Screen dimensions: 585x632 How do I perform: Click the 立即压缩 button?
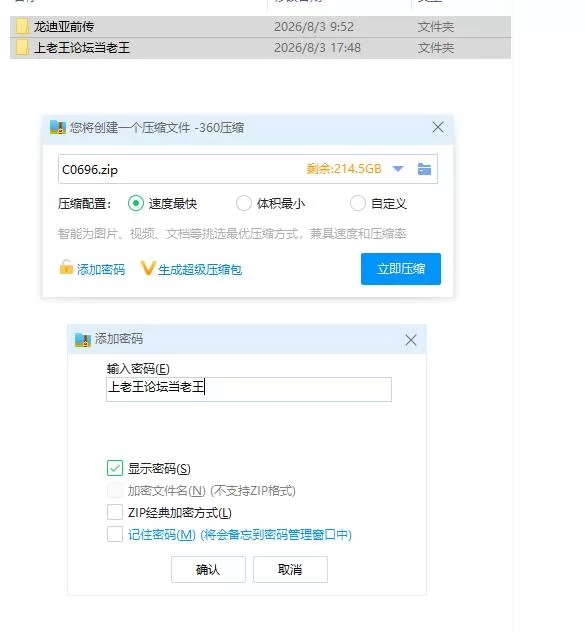point(401,269)
